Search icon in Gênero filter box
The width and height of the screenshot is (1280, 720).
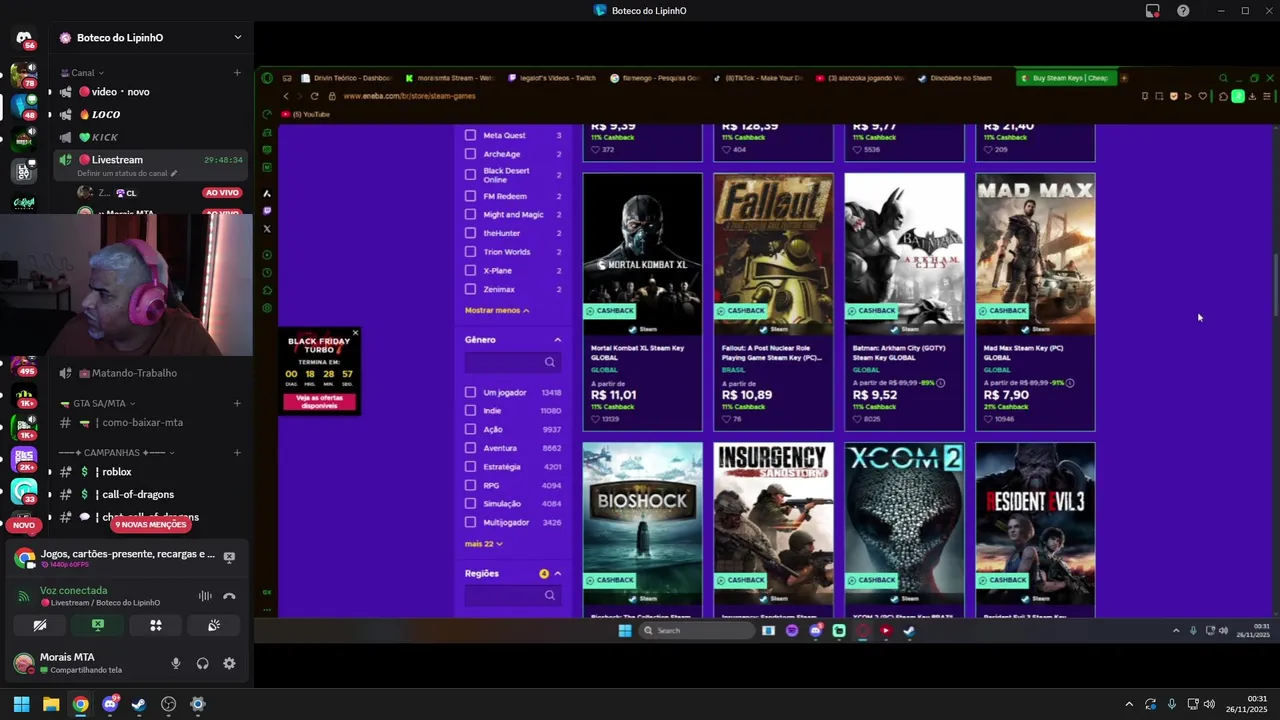point(549,362)
